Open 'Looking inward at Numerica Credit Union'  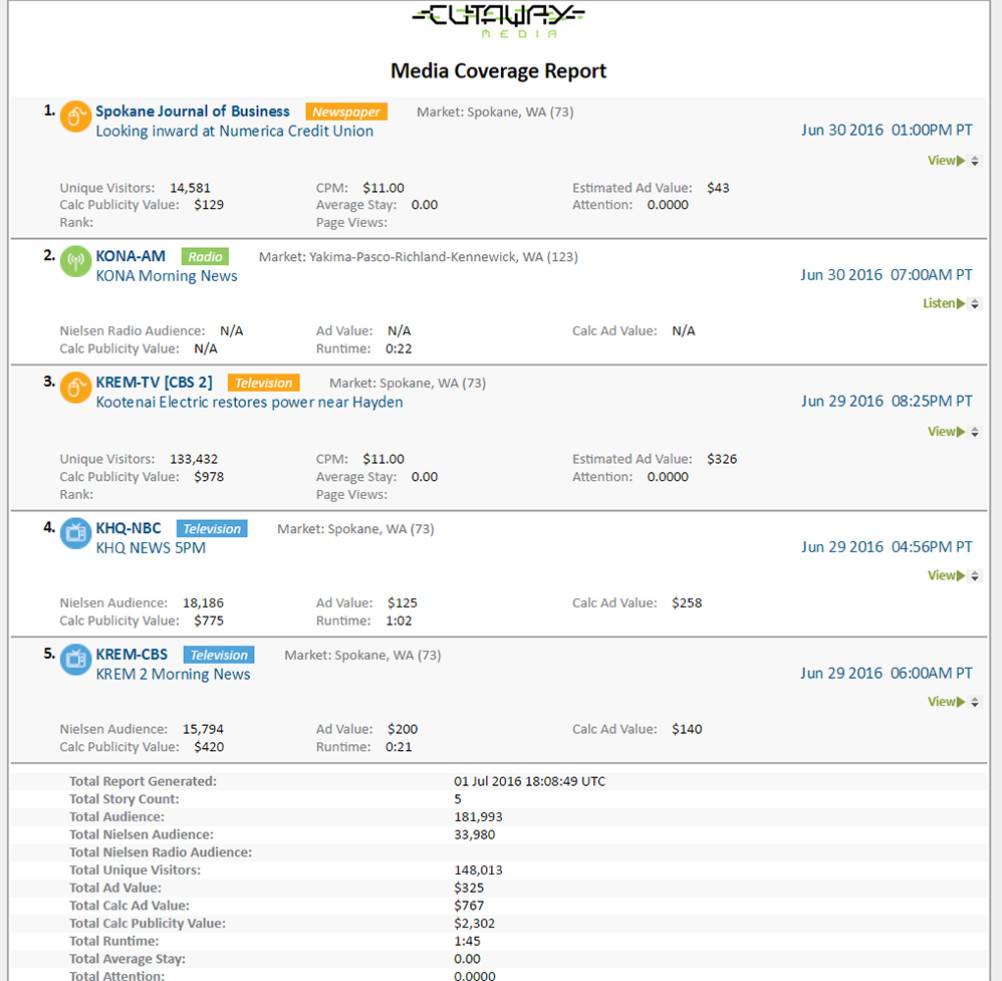(x=234, y=131)
